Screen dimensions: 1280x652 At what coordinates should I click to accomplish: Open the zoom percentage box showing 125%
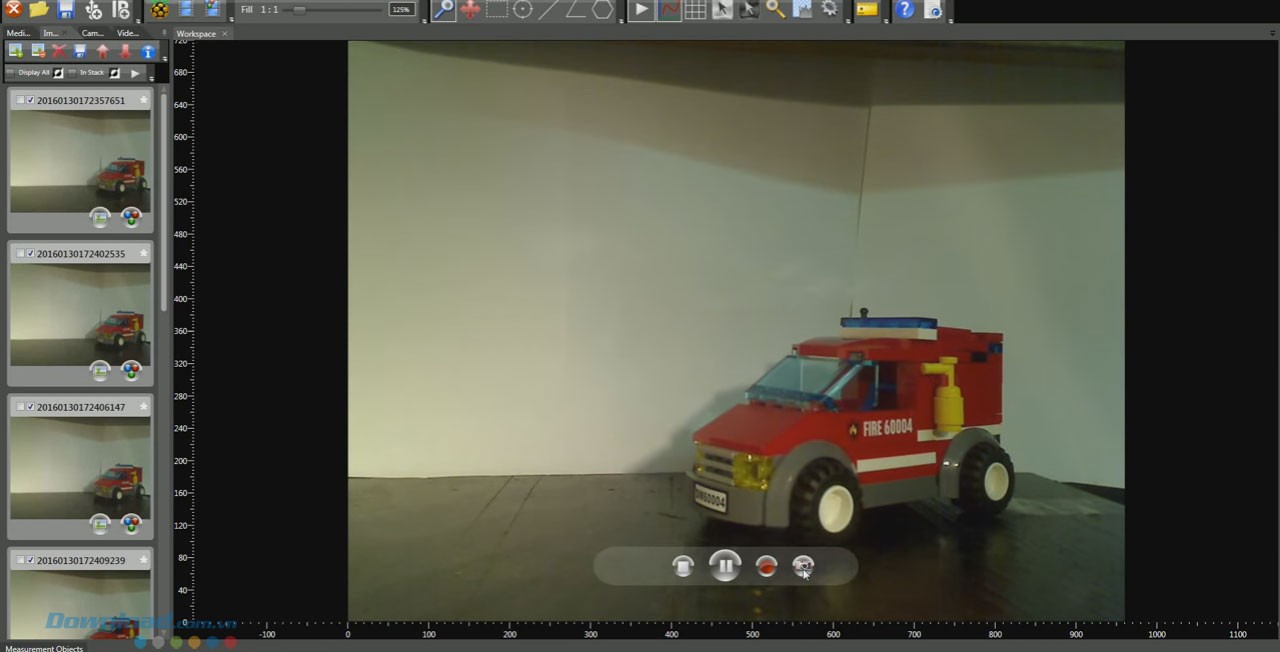[401, 9]
